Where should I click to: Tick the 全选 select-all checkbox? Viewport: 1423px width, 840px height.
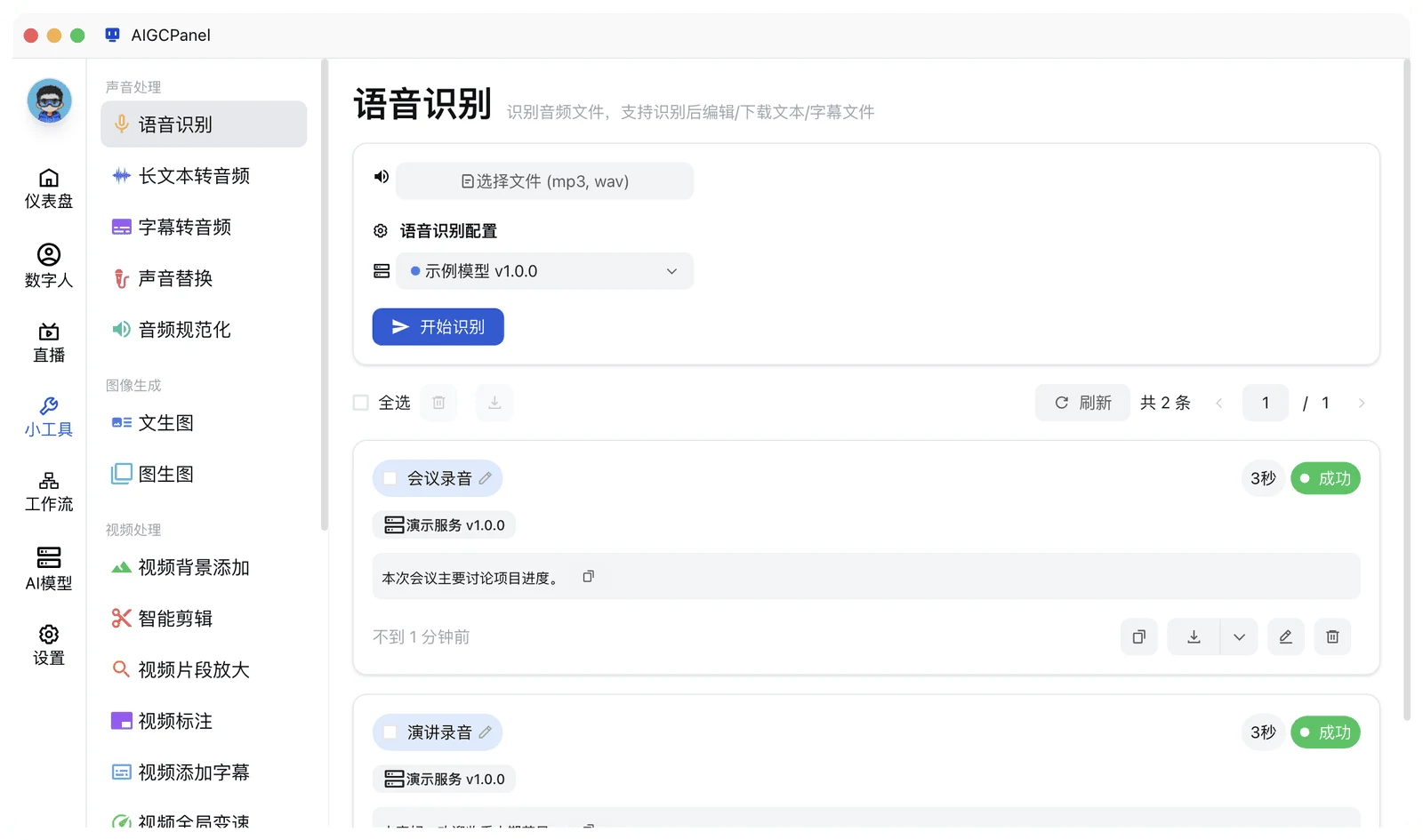click(361, 403)
